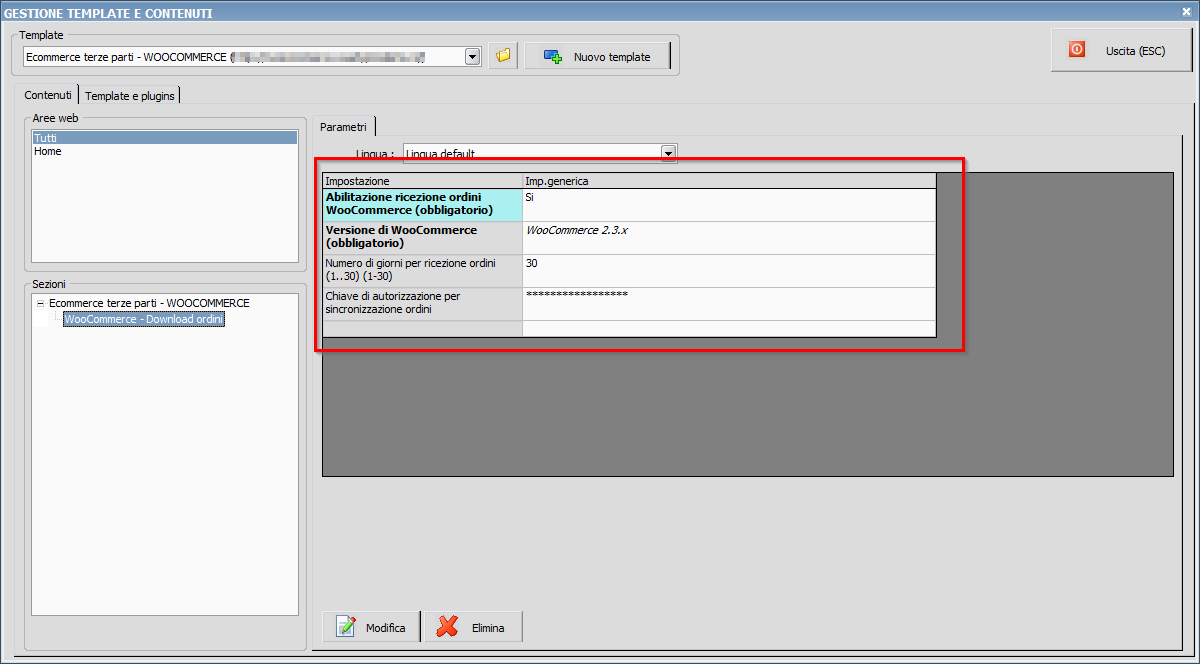Click the masked authorization key value
Image resolution: width=1200 pixels, height=664 pixels.
pos(729,304)
